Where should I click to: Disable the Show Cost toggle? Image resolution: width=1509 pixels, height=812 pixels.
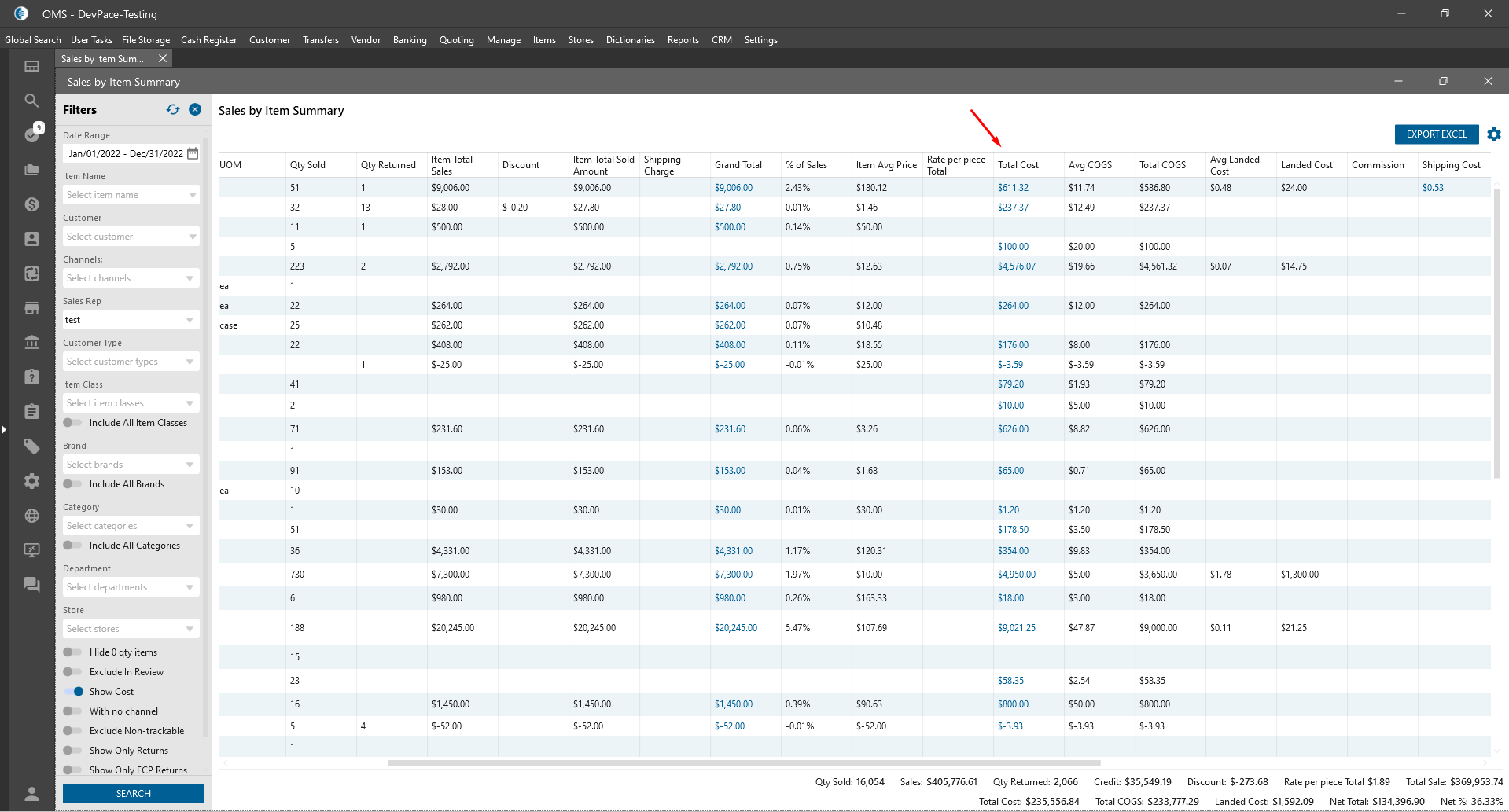coord(74,692)
